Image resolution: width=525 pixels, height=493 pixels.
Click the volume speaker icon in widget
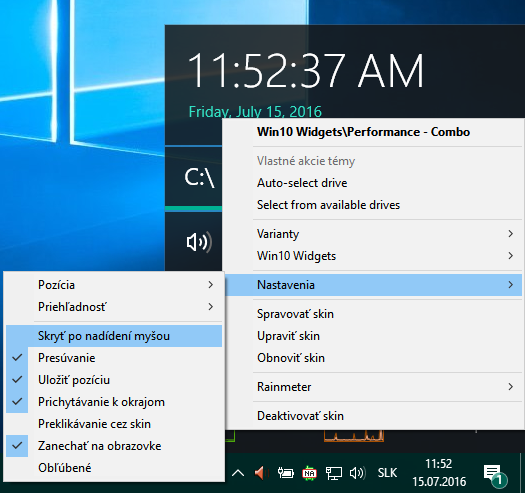click(199, 242)
